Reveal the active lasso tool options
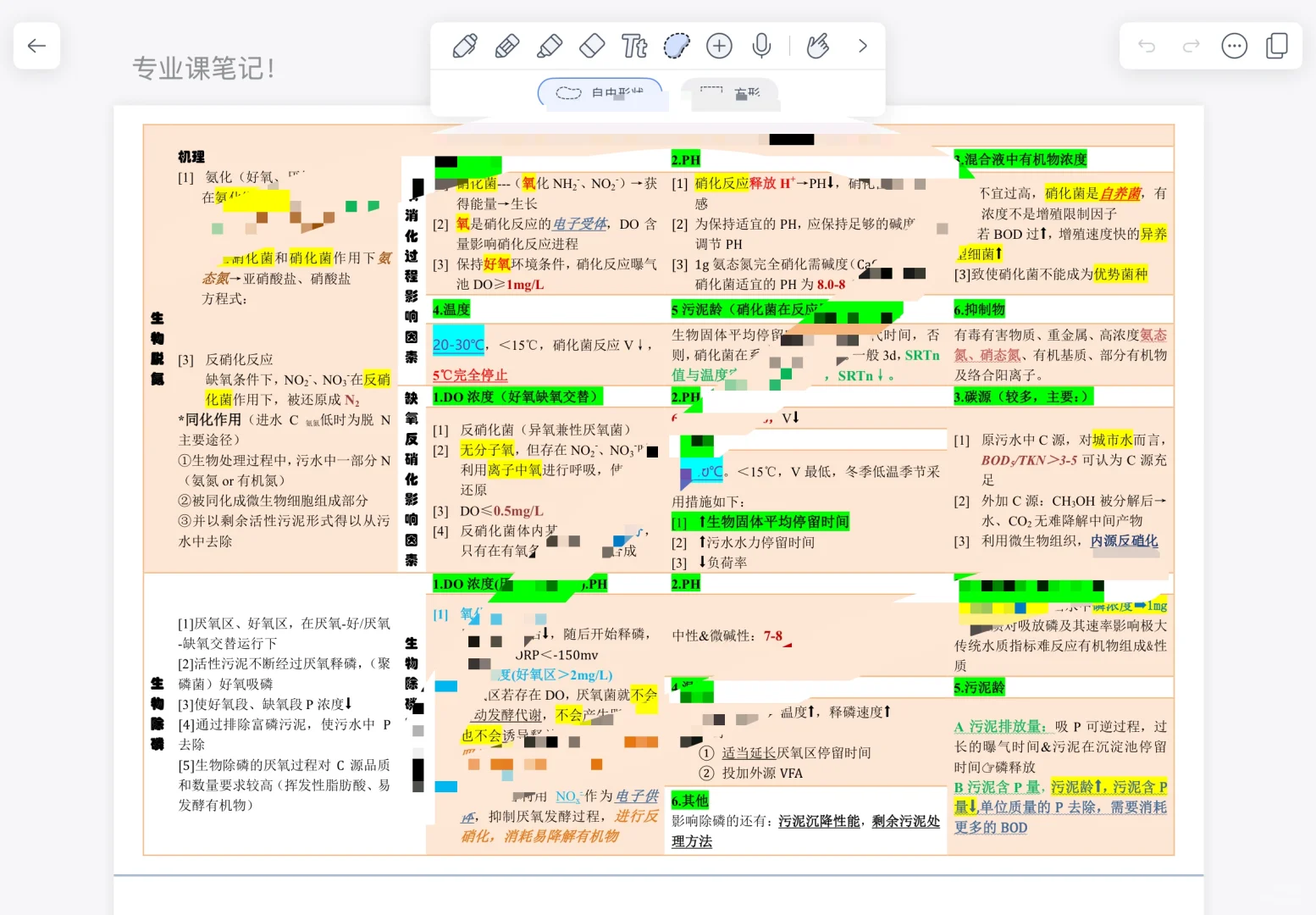Image resolution: width=1316 pixels, height=915 pixels. 676,46
